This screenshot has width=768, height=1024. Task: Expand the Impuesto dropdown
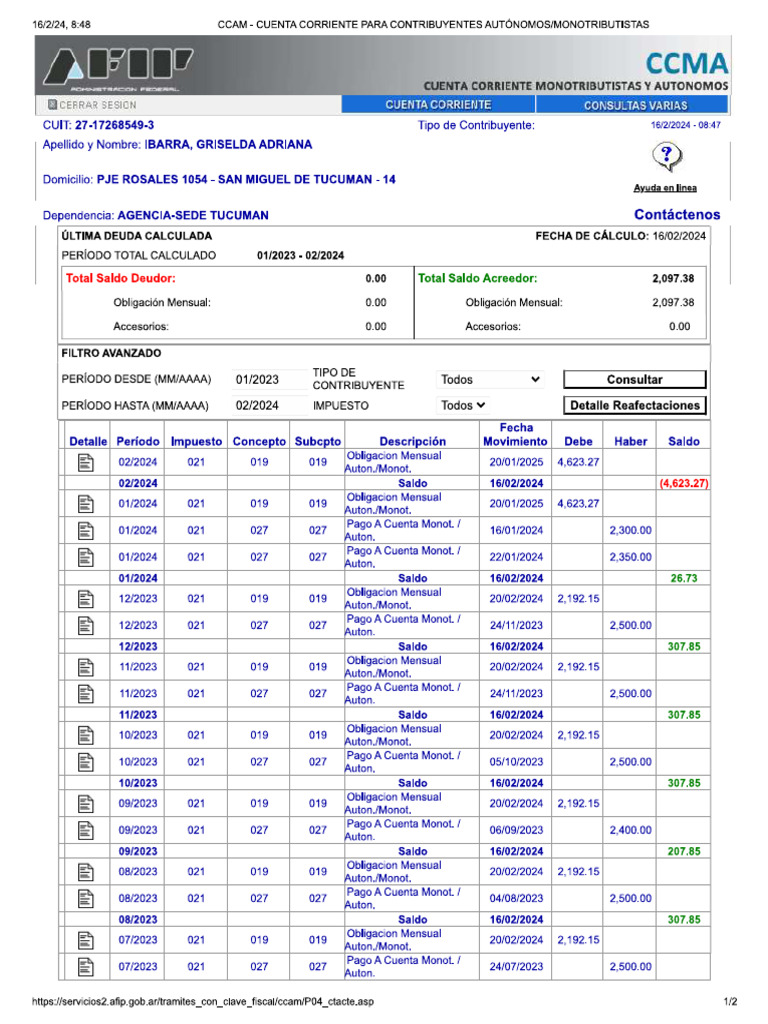coord(465,406)
